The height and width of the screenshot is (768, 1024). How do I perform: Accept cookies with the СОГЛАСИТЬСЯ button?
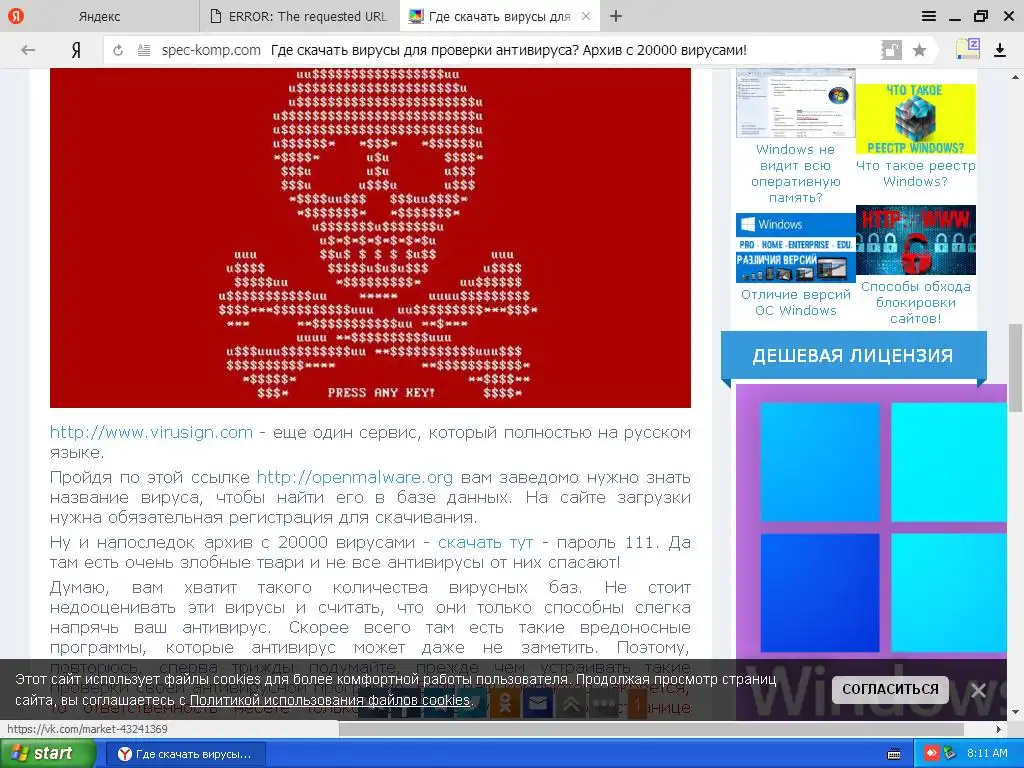[x=890, y=690]
